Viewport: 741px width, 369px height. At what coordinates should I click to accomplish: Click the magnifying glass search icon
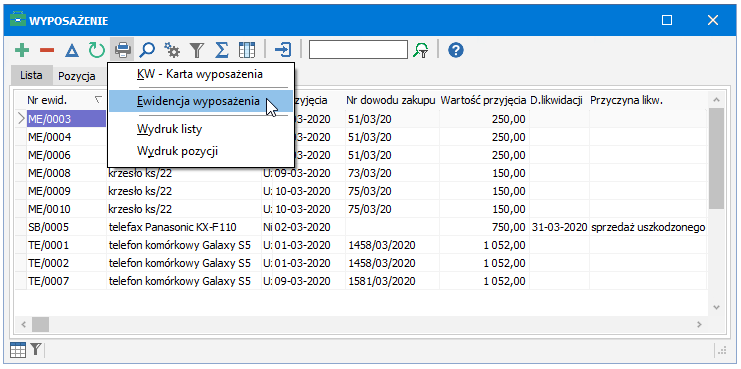click(x=148, y=50)
